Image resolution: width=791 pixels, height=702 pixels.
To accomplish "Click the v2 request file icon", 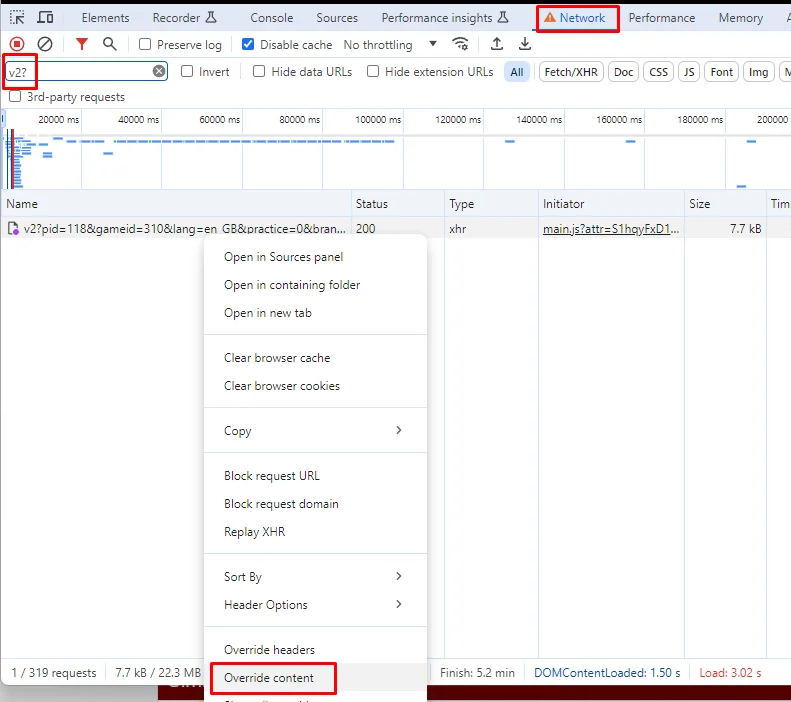I will 13,229.
